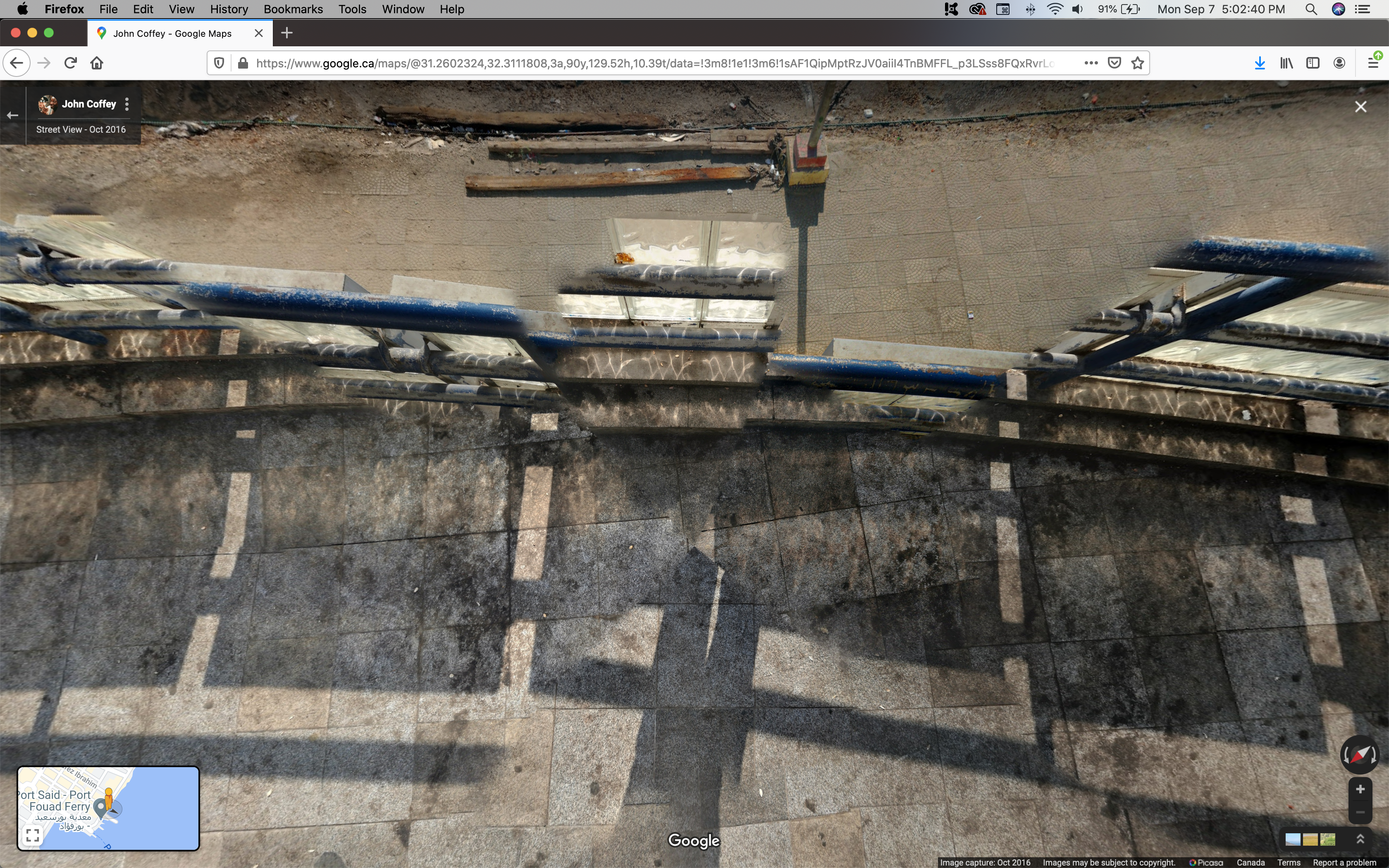Toggle the Firefox sidebar view

point(1313,63)
